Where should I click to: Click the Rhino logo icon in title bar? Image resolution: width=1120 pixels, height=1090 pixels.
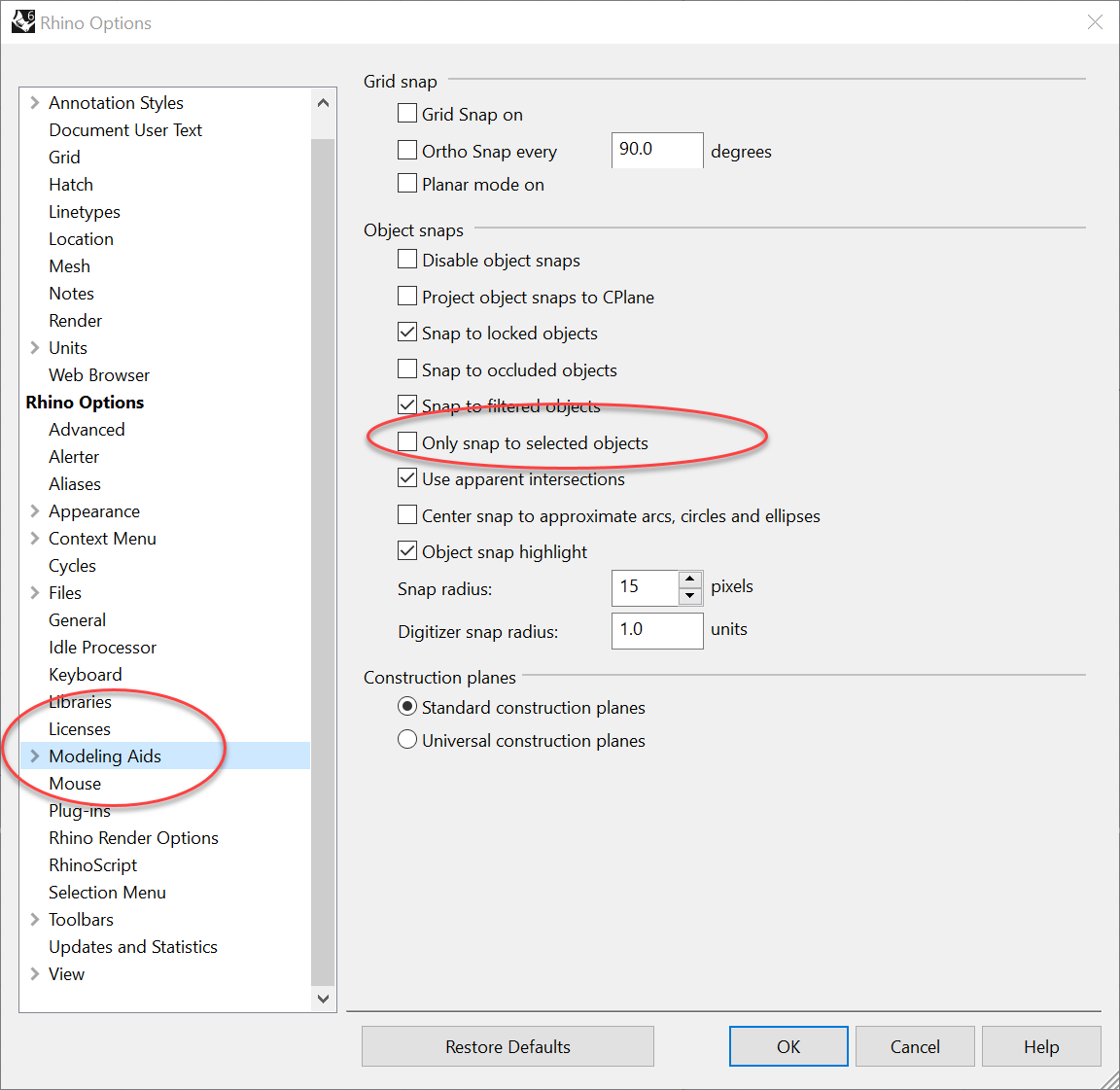point(23,21)
